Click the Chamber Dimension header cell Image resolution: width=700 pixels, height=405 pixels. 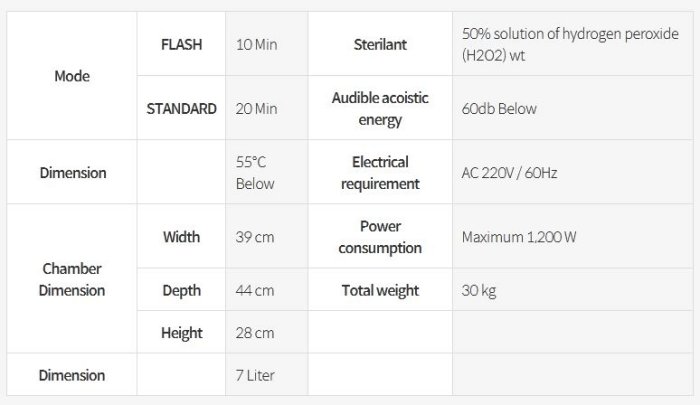tap(71, 280)
